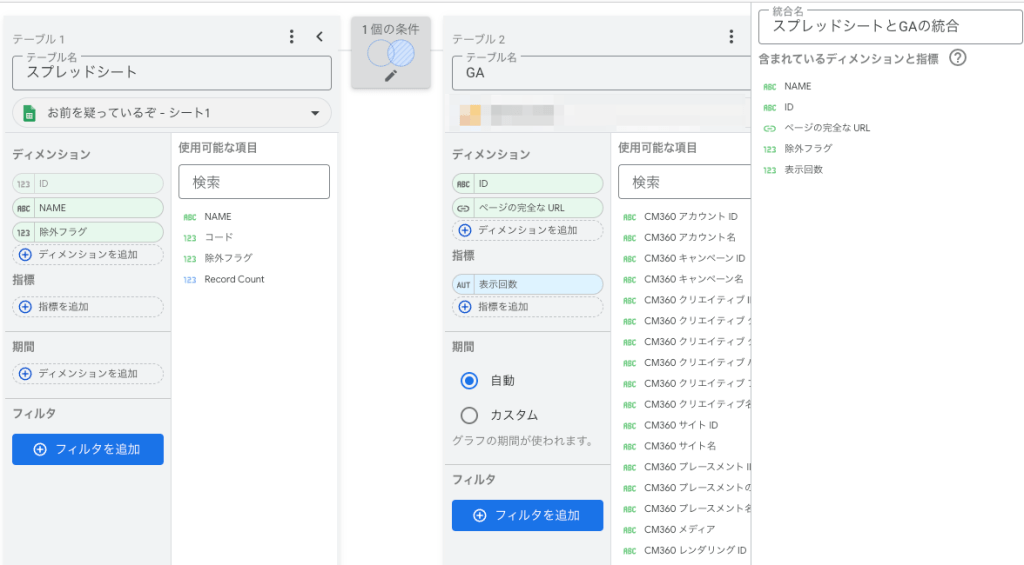Click フィルタを追加 button in Table 2

pyautogui.click(x=528, y=515)
